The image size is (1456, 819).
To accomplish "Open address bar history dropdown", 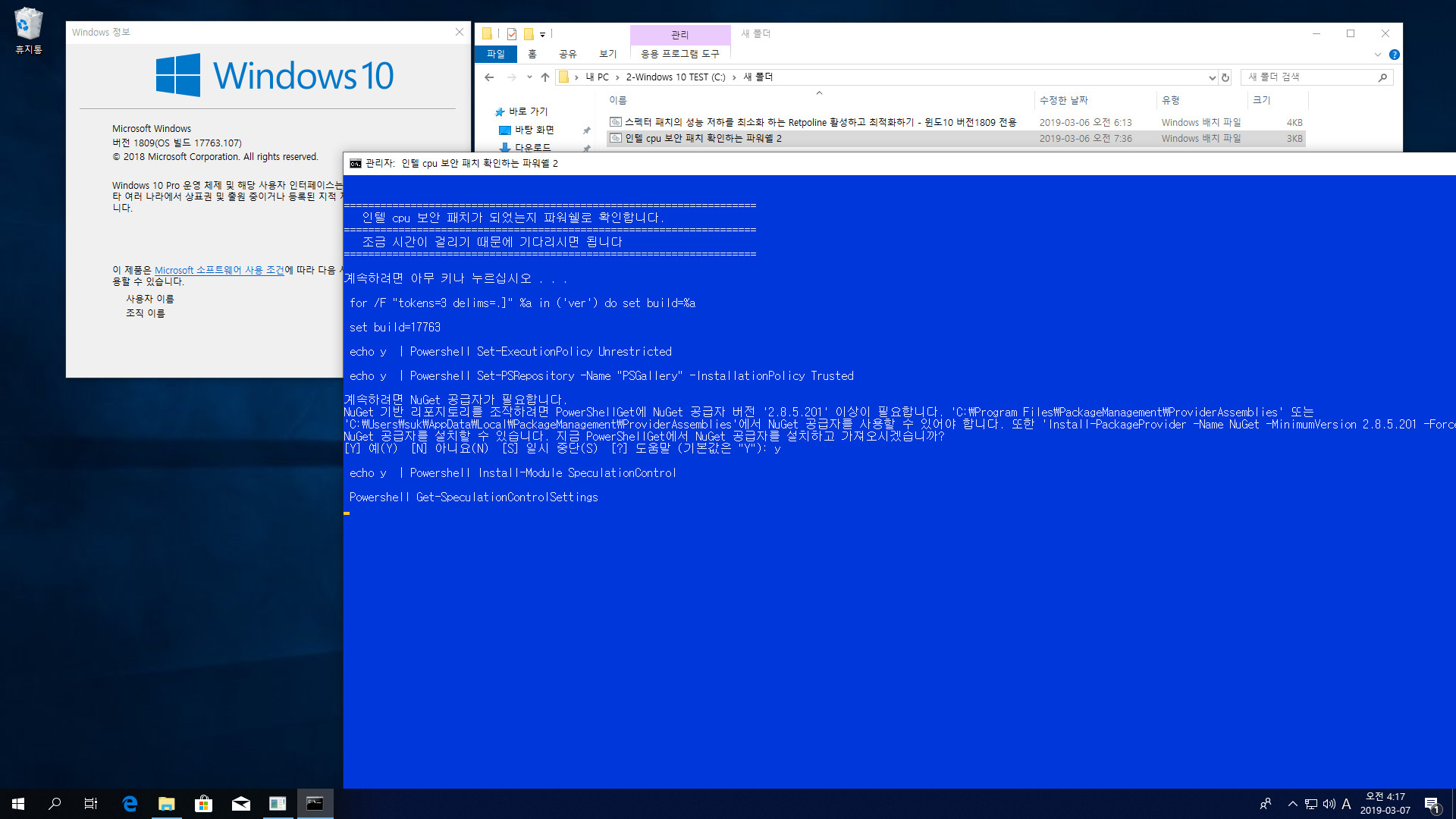I will 1211,77.
